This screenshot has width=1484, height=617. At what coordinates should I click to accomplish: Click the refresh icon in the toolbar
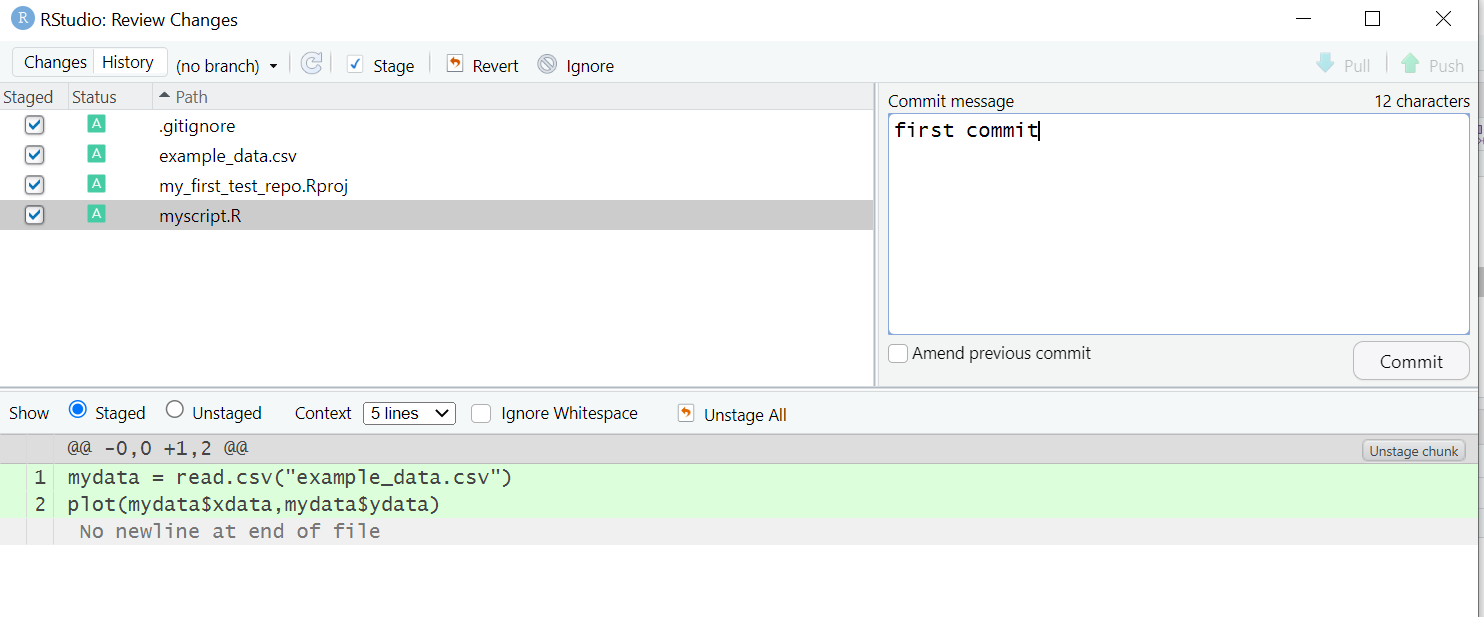pyautogui.click(x=311, y=63)
